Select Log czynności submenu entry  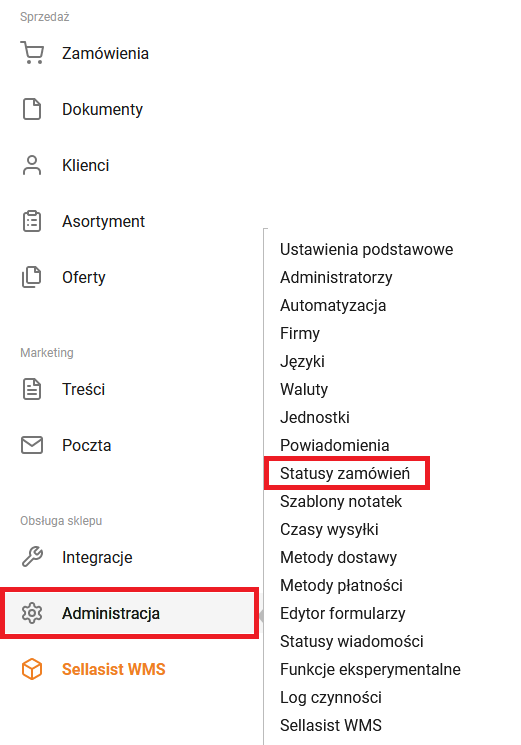click(331, 697)
